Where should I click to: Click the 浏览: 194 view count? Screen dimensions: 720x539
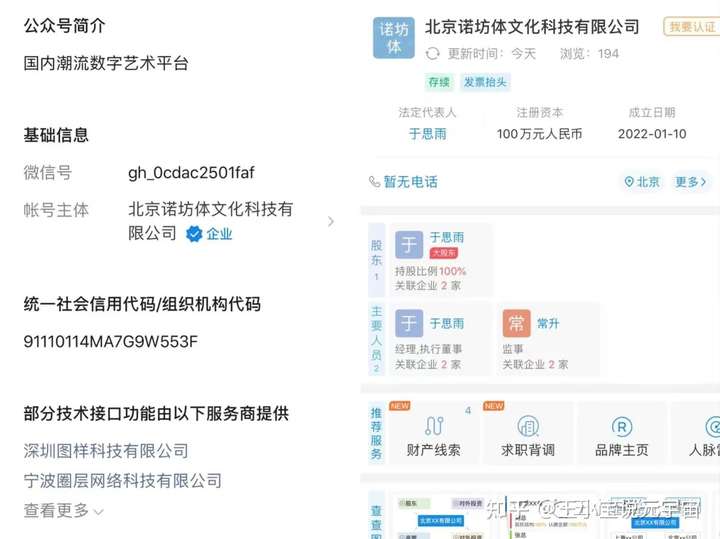(589, 54)
